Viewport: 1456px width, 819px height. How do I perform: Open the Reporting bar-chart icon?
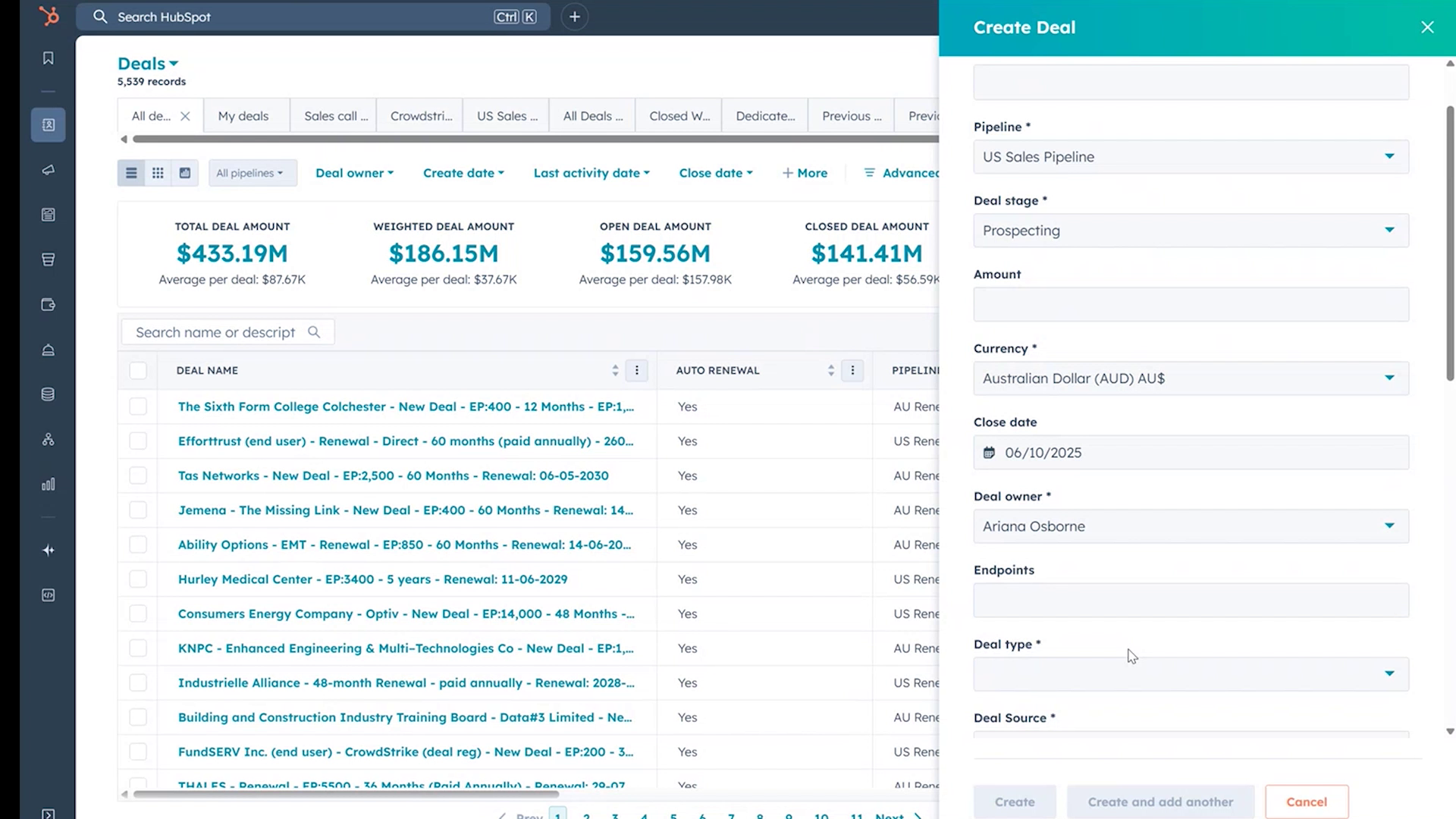tap(48, 484)
